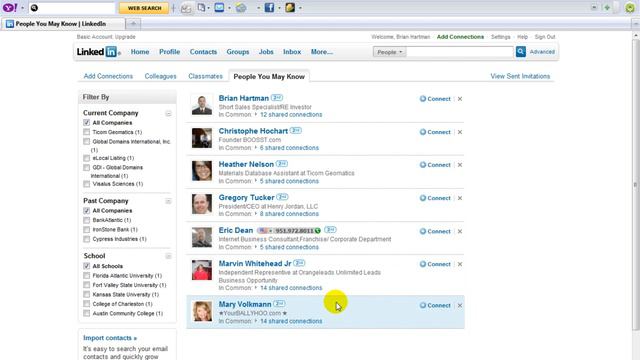640x360 pixels.
Task: Click Eric Dean's phone number badge
Action: coord(289,231)
